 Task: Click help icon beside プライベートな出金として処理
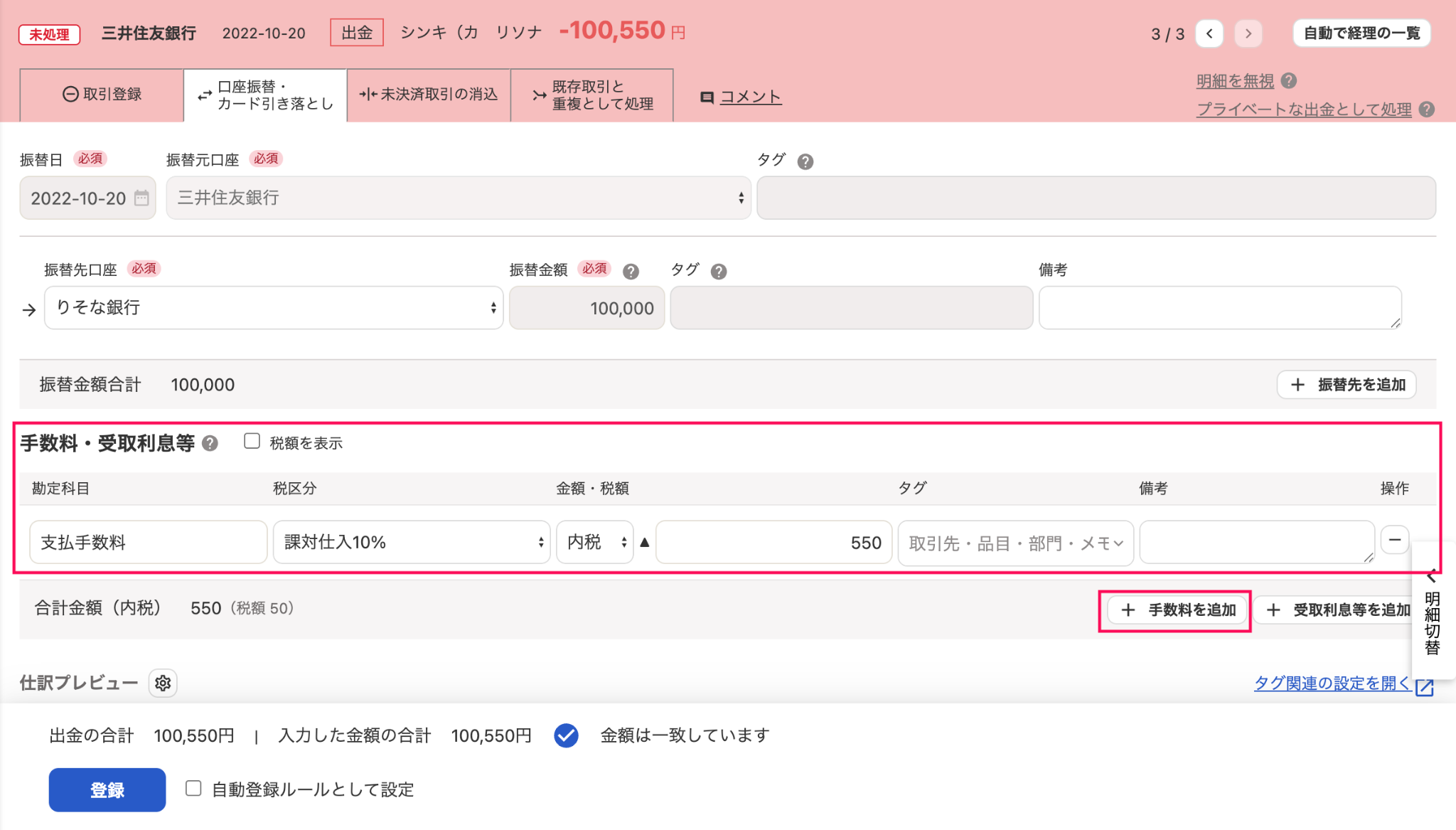[1426, 110]
